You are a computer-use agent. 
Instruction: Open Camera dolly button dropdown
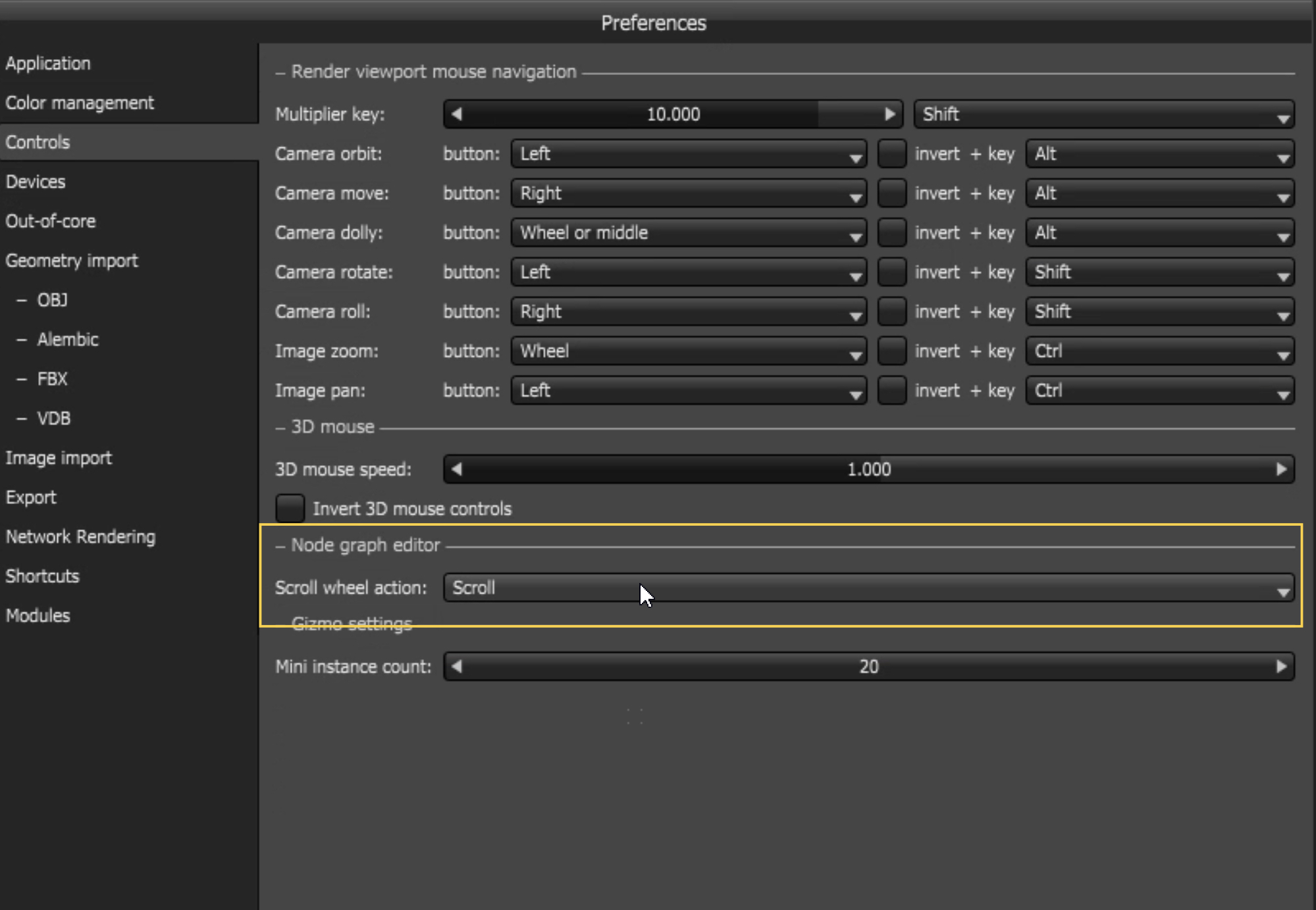click(x=688, y=232)
